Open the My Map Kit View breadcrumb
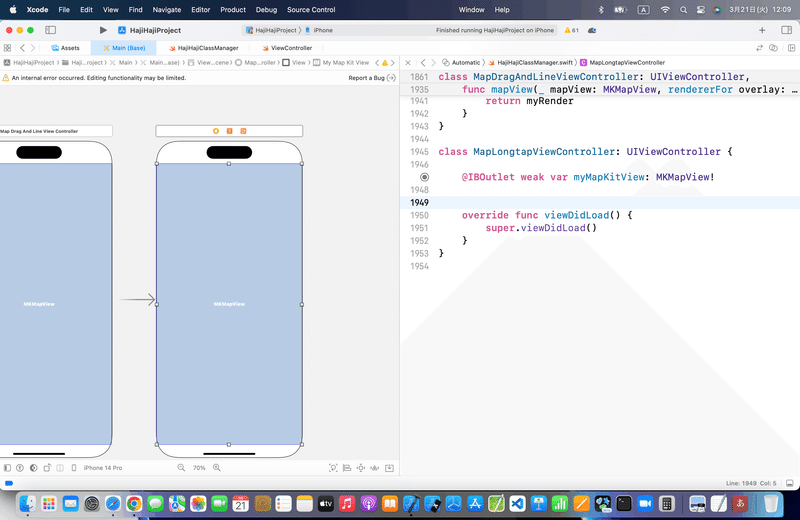 point(341,63)
